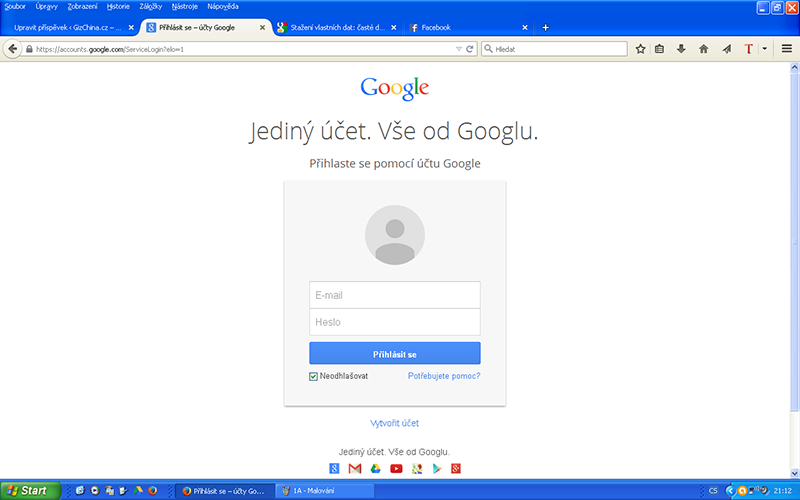Click the Přihlásit se button
800x500 pixels.
394,353
